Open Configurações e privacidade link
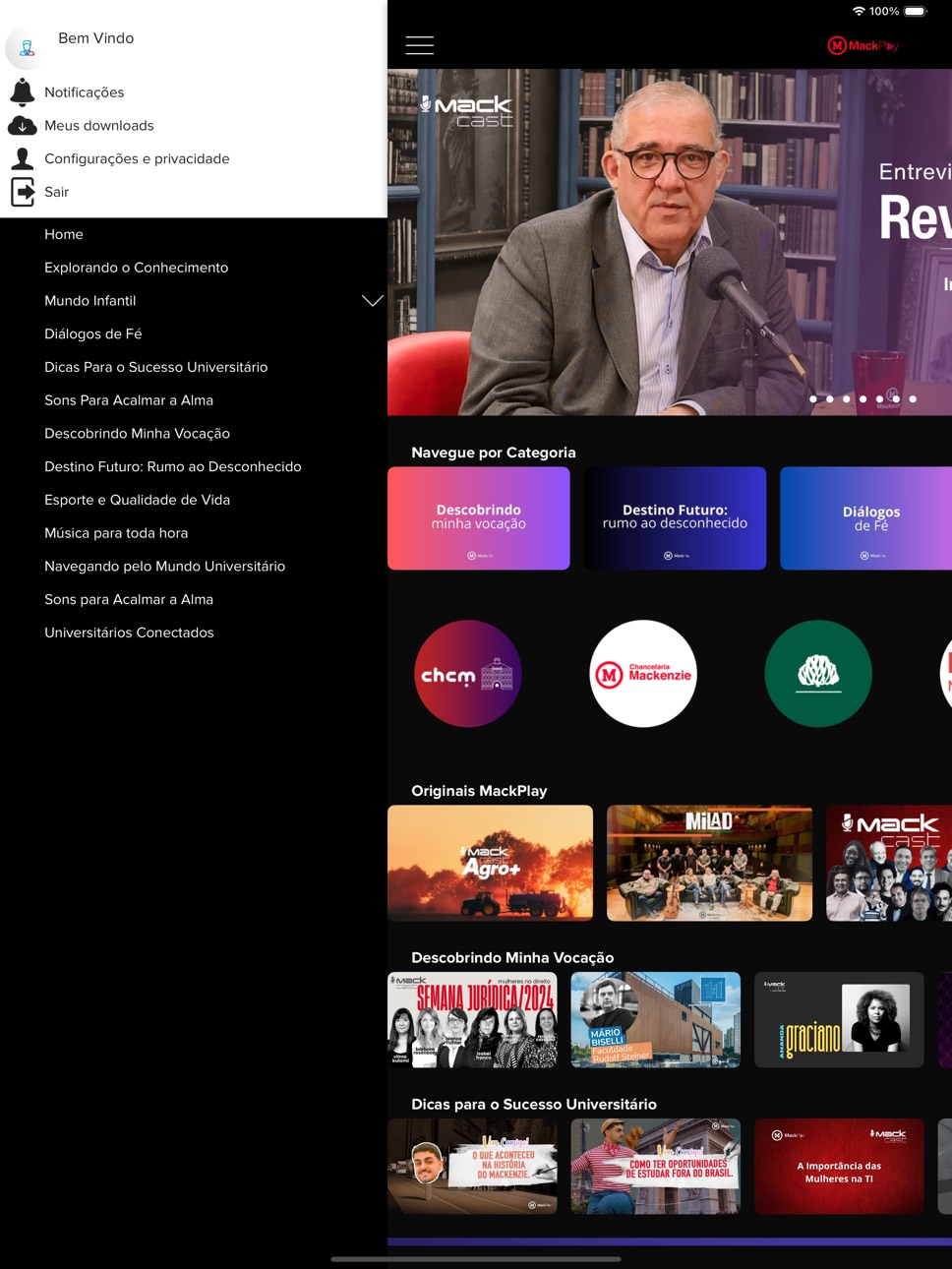The height and width of the screenshot is (1269, 952). pyautogui.click(x=137, y=158)
